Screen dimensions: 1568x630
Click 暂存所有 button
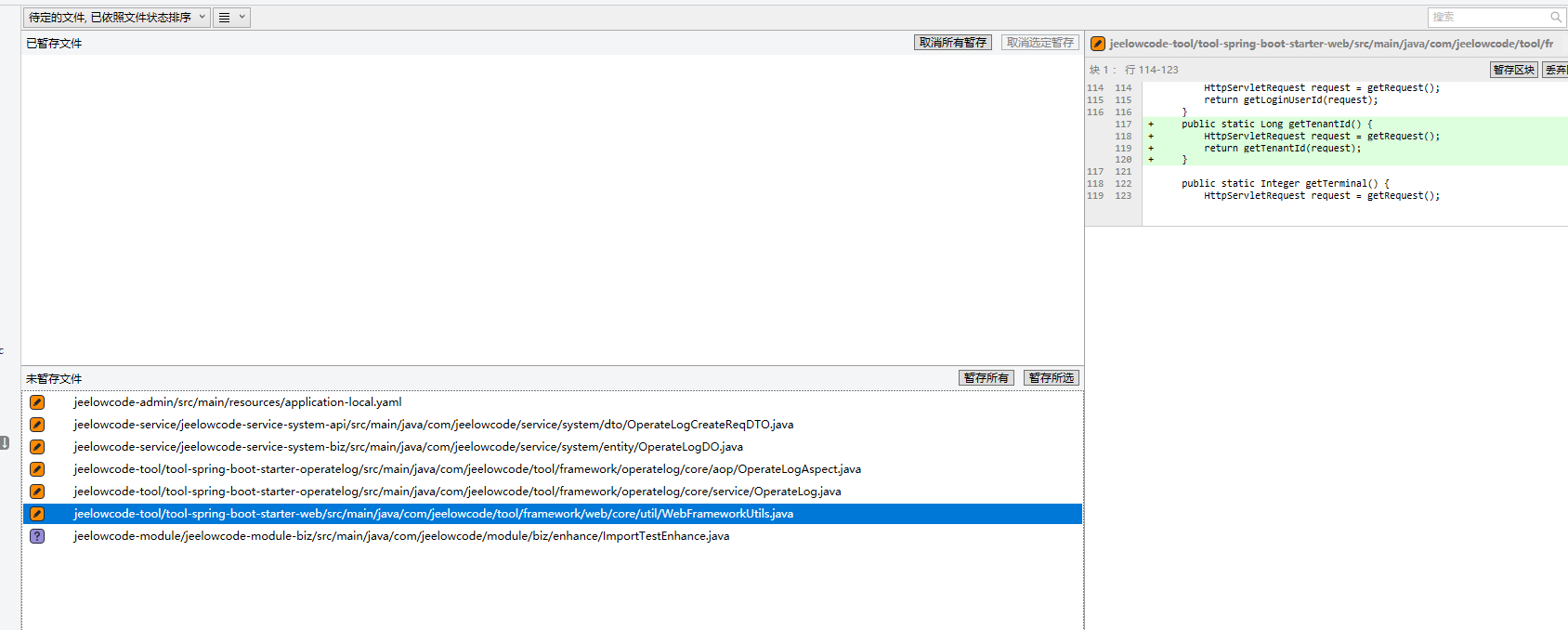pos(986,378)
